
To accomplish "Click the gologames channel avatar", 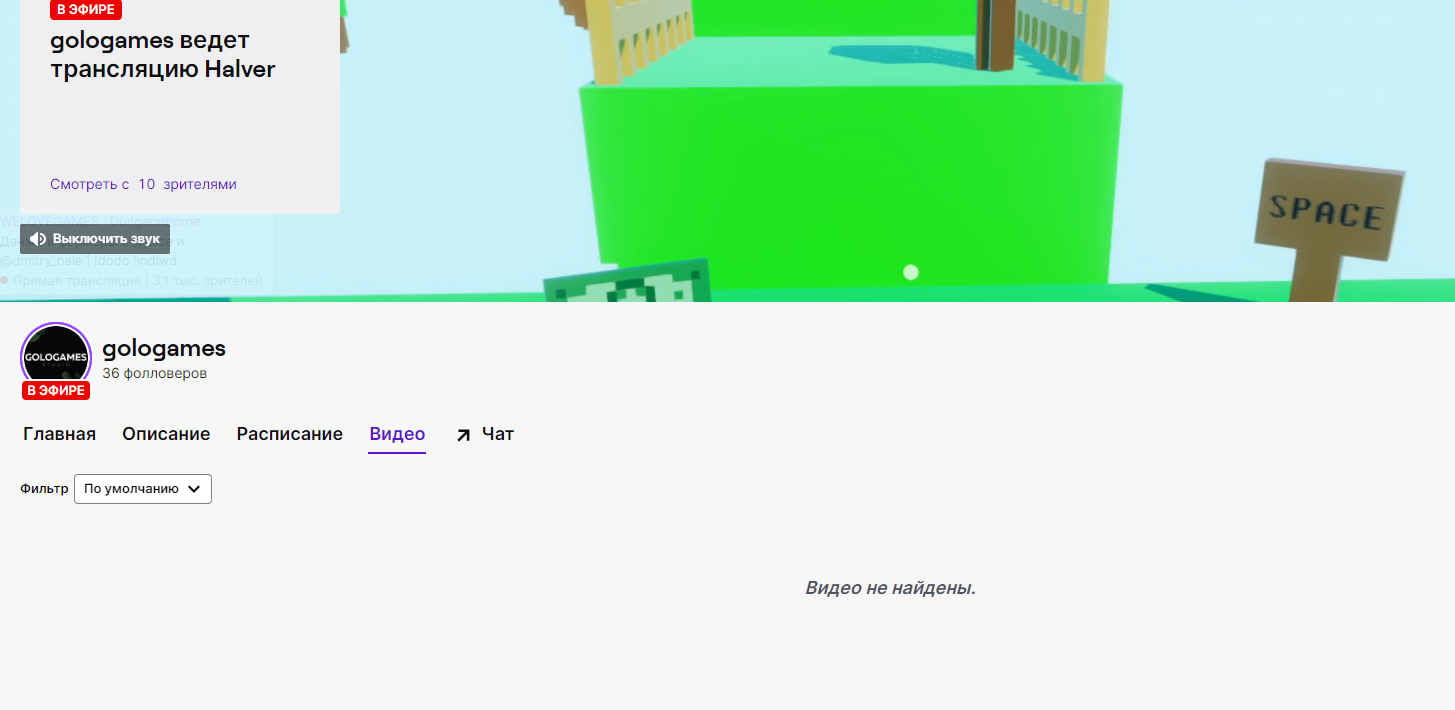I will click(56, 357).
